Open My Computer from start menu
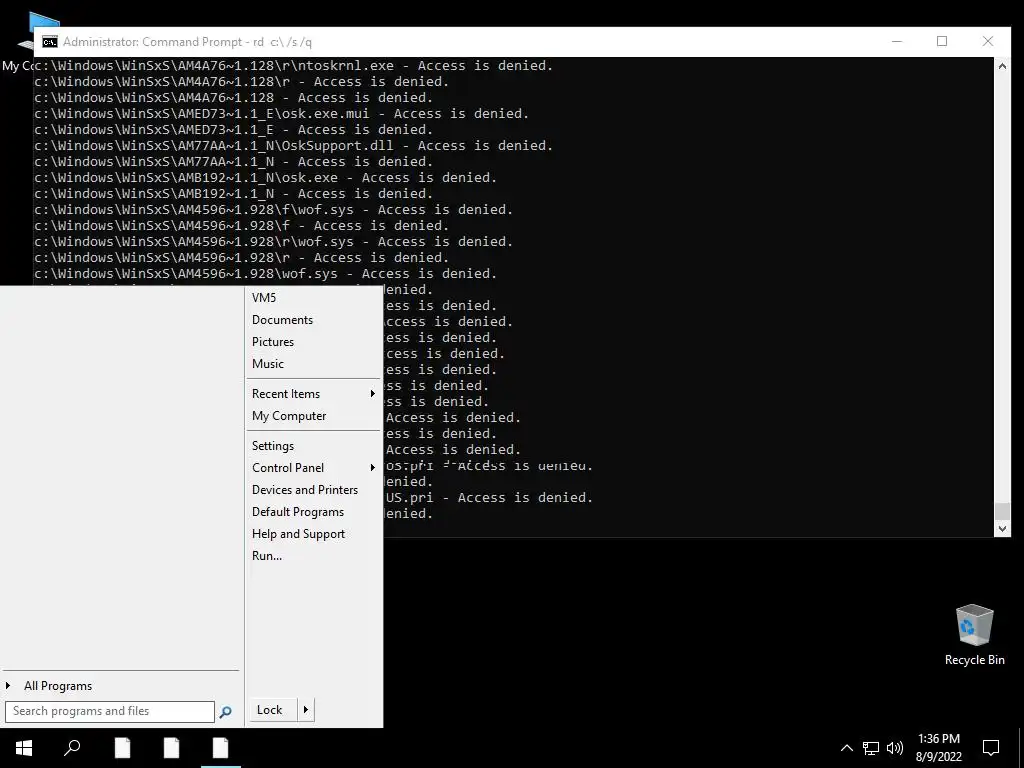This screenshot has width=1024, height=768. point(289,416)
